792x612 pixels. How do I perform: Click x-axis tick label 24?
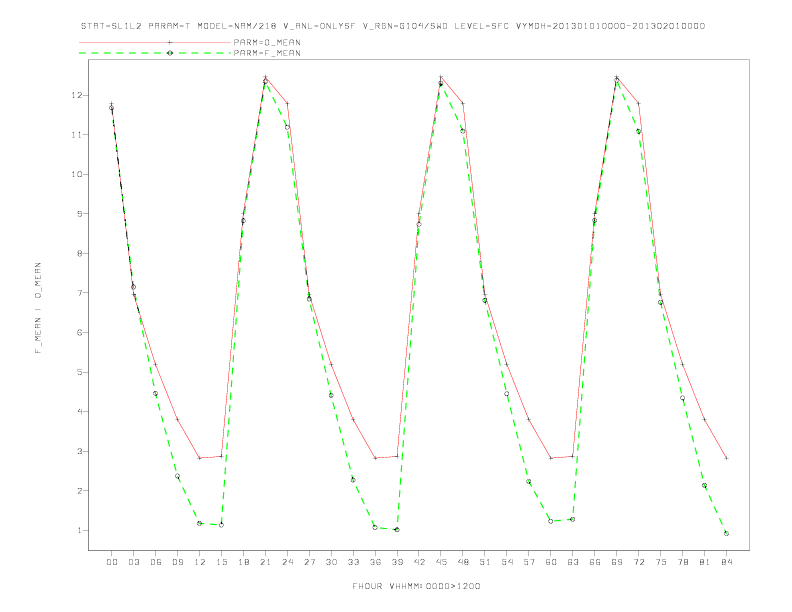pos(287,562)
